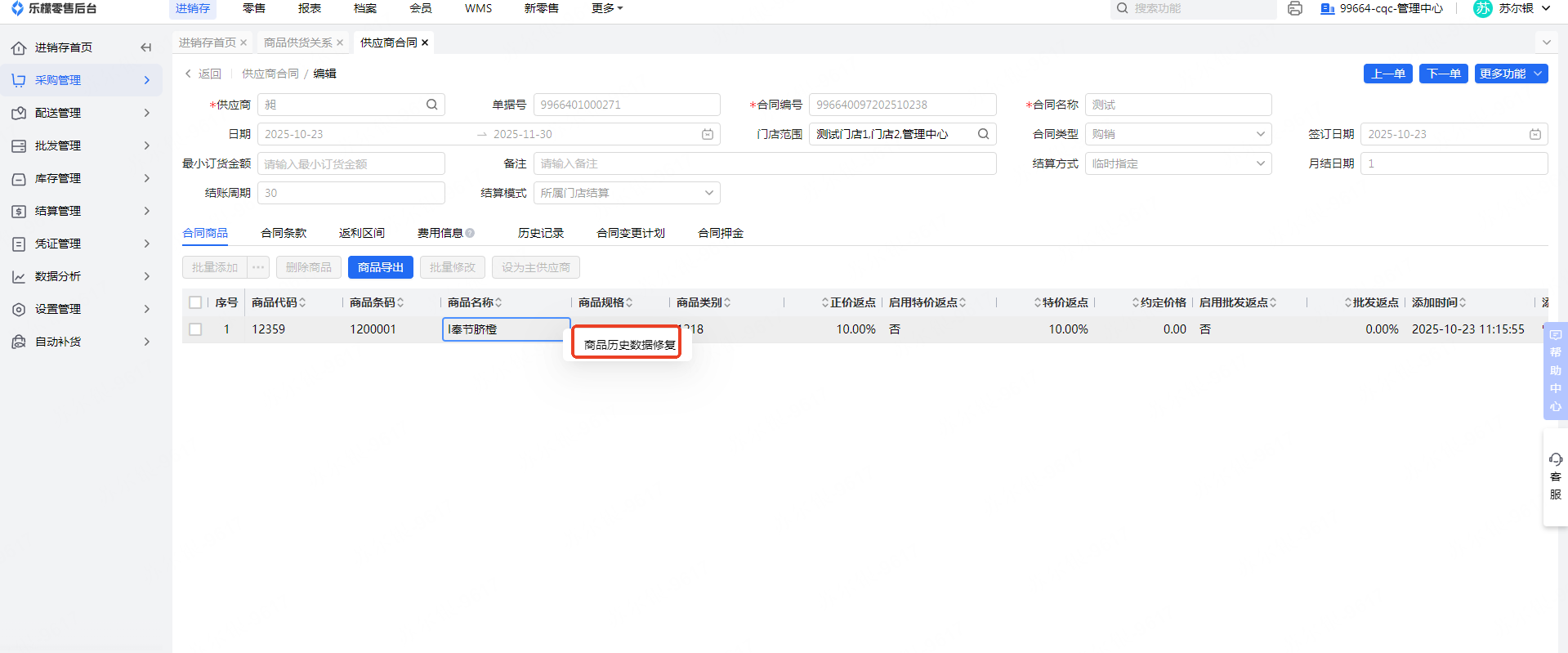The width and height of the screenshot is (1568, 653).
Task: Click the 客服 customer service headset icon
Action: pos(1556,459)
